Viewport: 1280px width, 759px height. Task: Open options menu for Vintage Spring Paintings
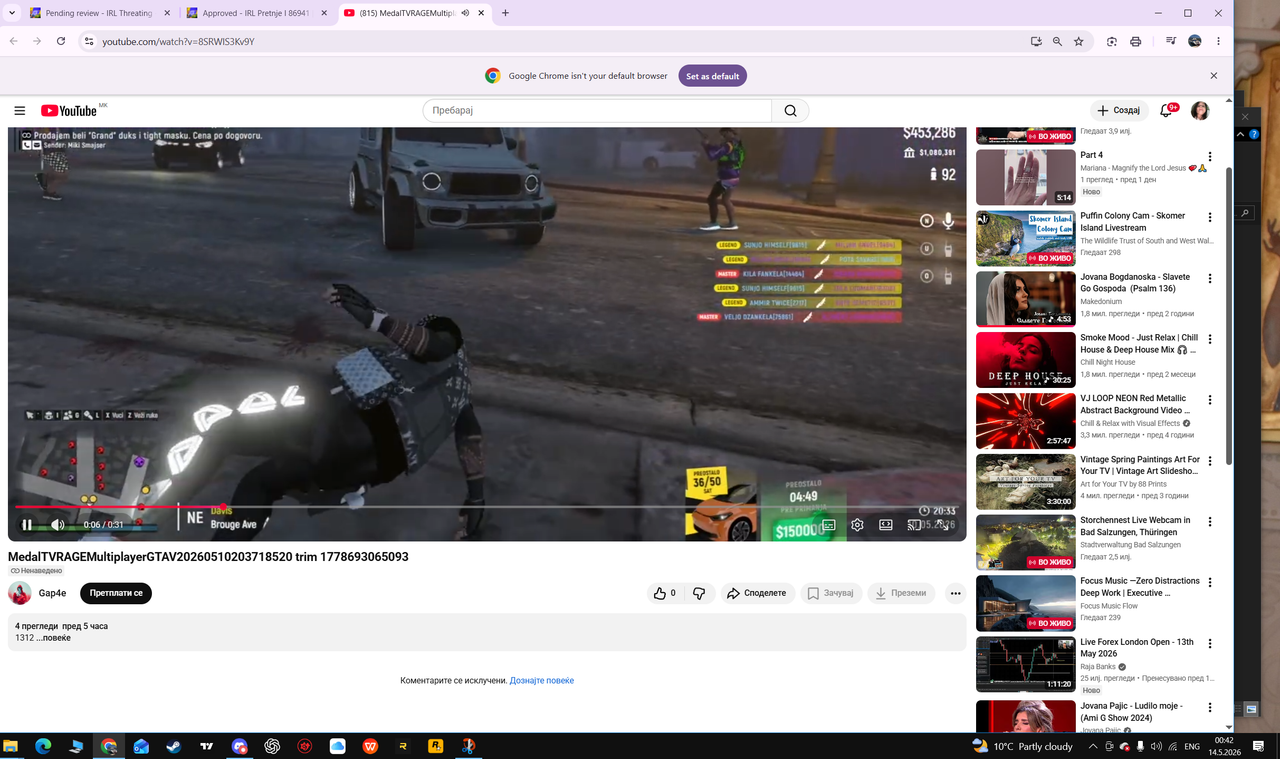pyautogui.click(x=1210, y=461)
